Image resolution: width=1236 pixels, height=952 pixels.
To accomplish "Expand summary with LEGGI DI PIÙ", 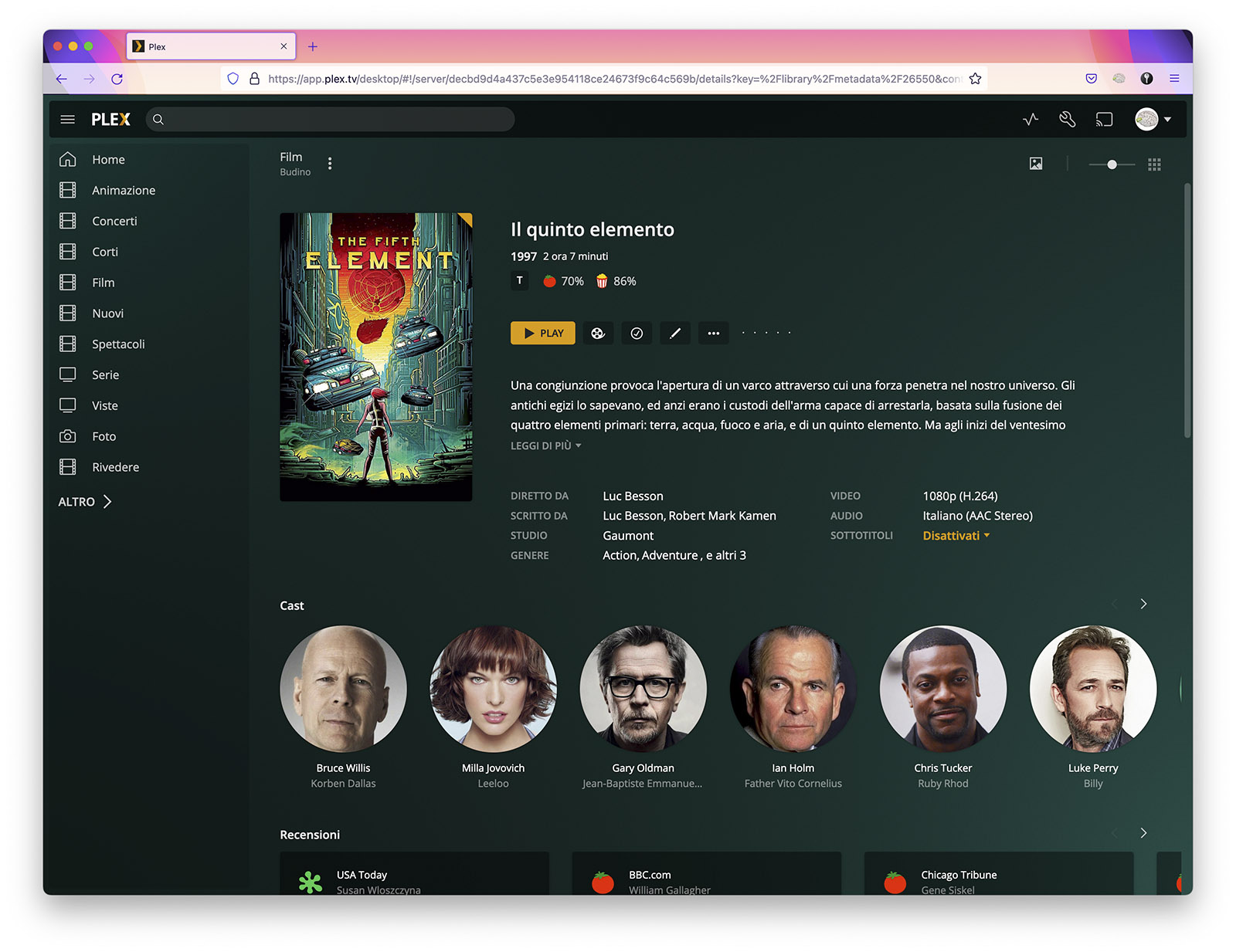I will tap(546, 446).
